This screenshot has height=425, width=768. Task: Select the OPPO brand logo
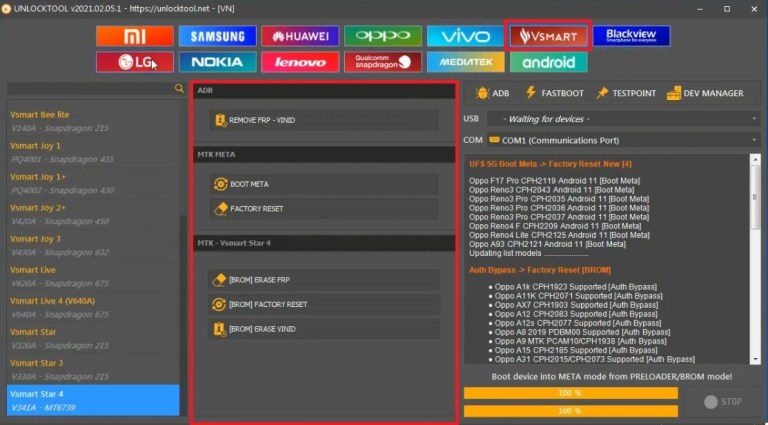pyautogui.click(x=383, y=36)
